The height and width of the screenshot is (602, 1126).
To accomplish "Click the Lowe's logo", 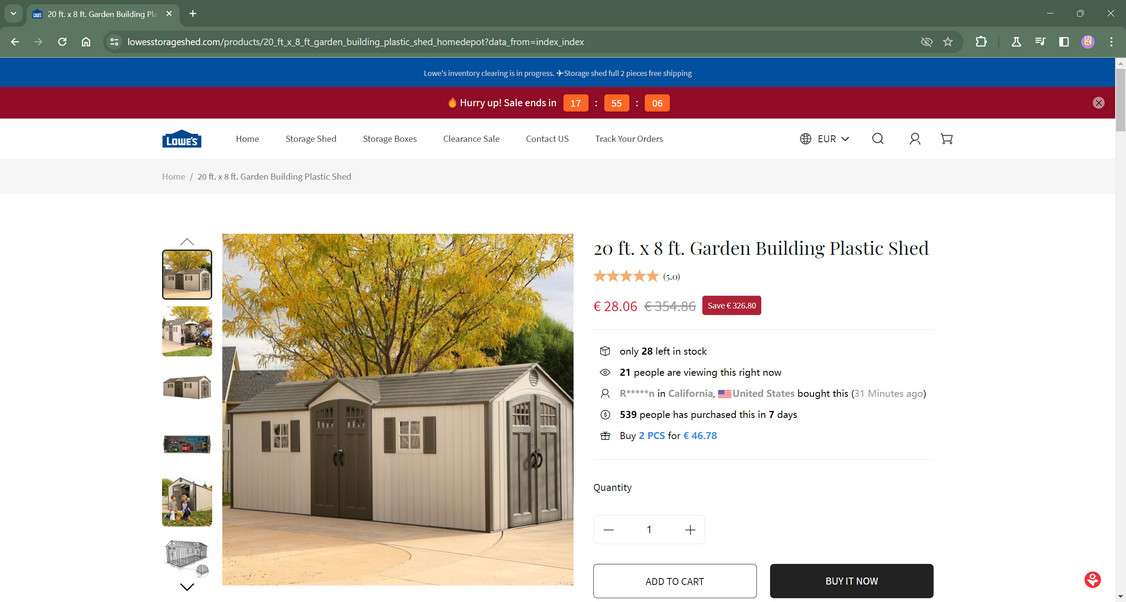I will (x=182, y=139).
